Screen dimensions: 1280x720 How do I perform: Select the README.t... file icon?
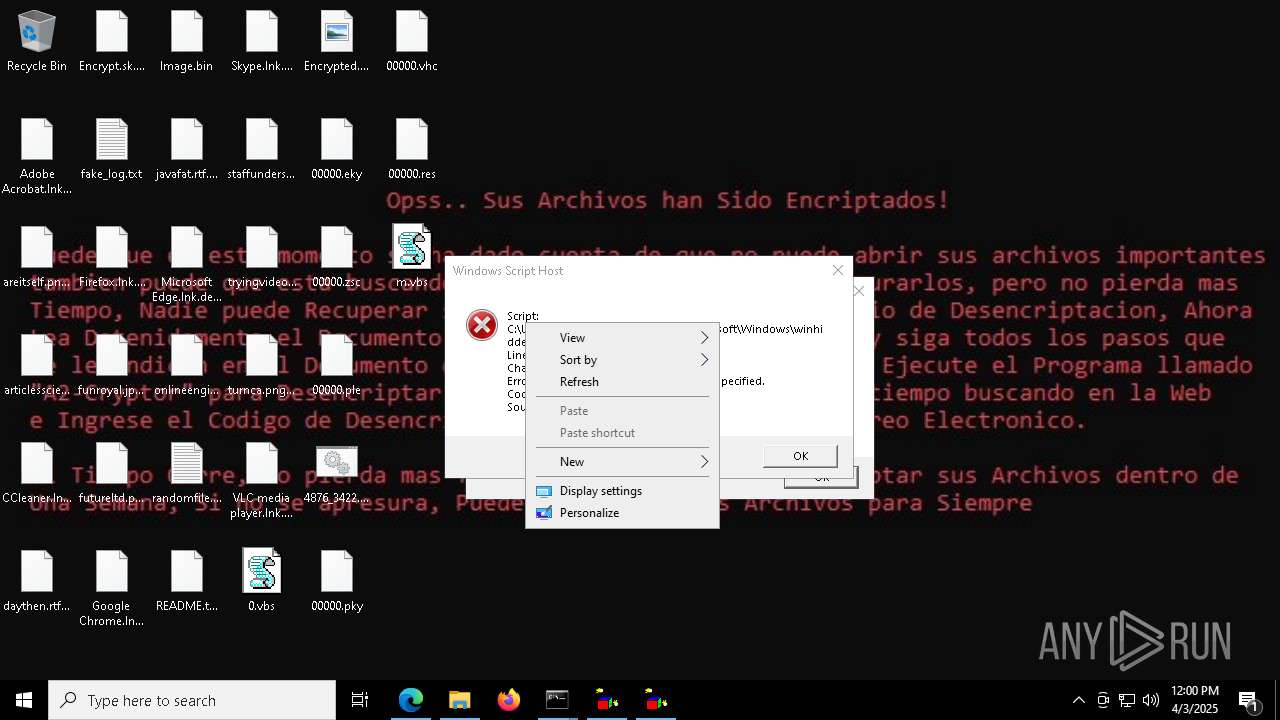click(187, 582)
